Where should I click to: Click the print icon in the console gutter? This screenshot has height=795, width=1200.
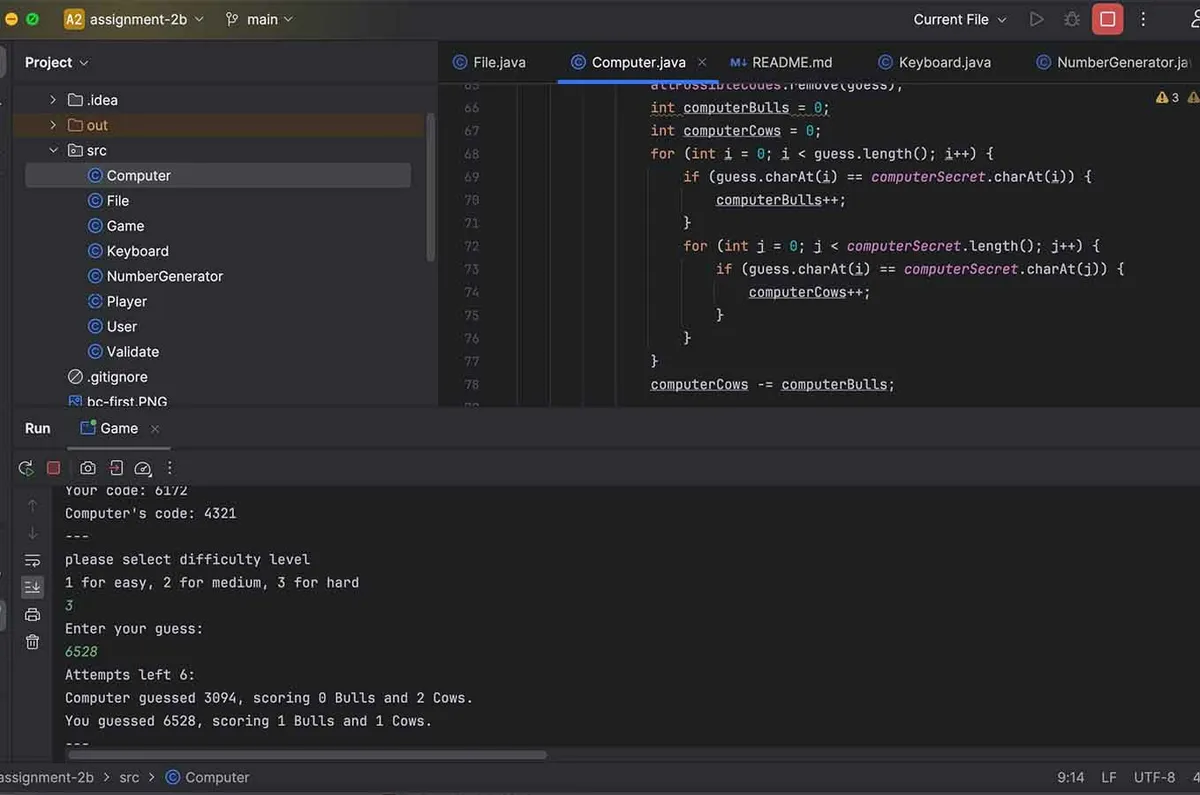(x=32, y=615)
